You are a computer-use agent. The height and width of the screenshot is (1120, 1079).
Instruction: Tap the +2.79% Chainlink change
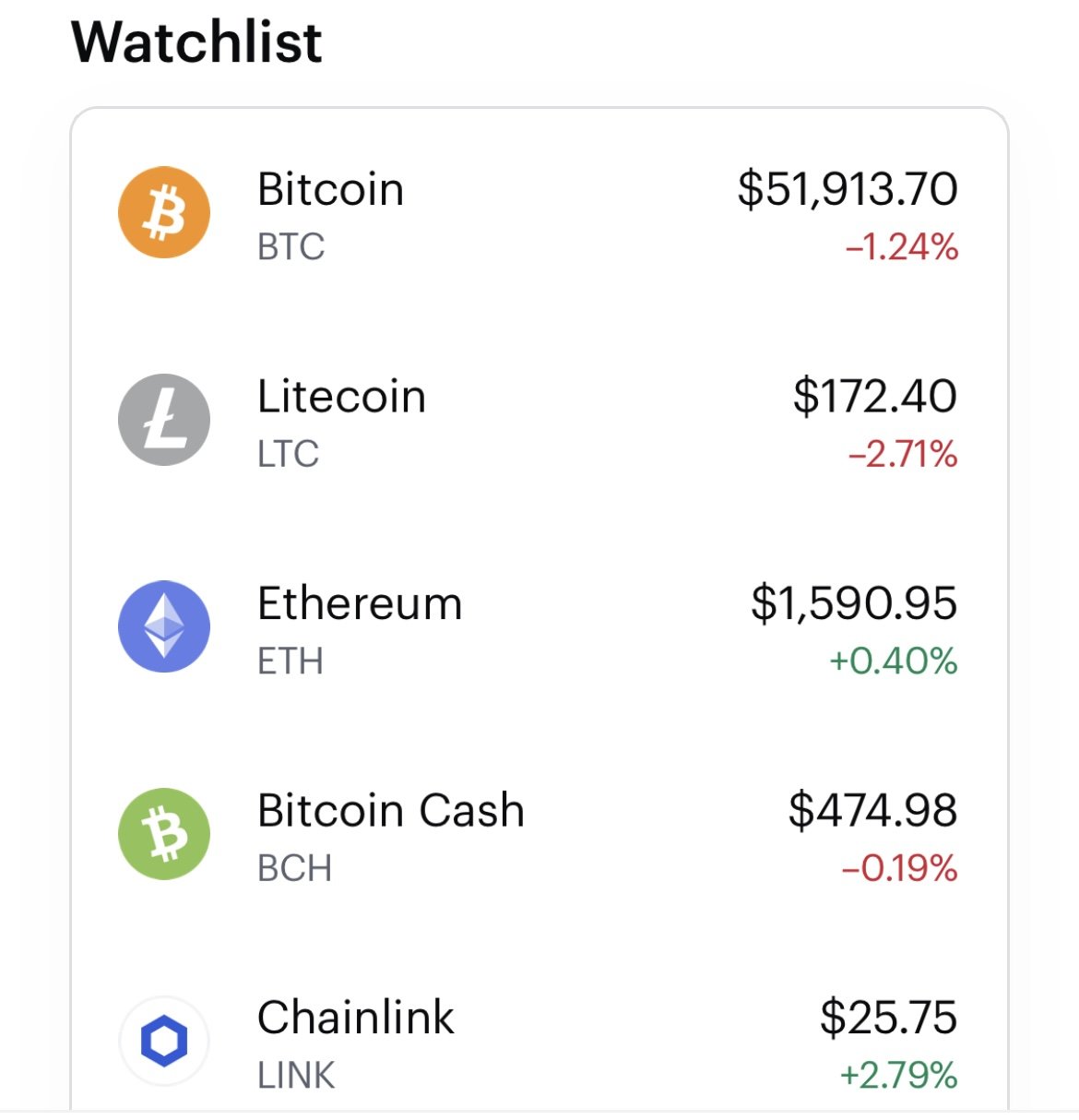(899, 1076)
